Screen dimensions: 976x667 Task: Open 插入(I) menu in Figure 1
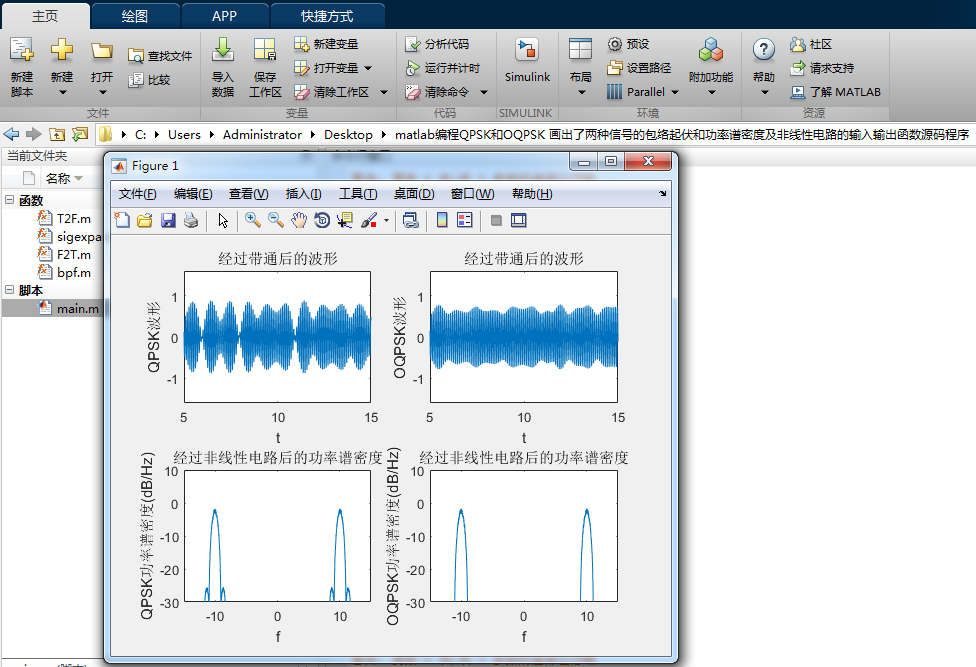303,194
